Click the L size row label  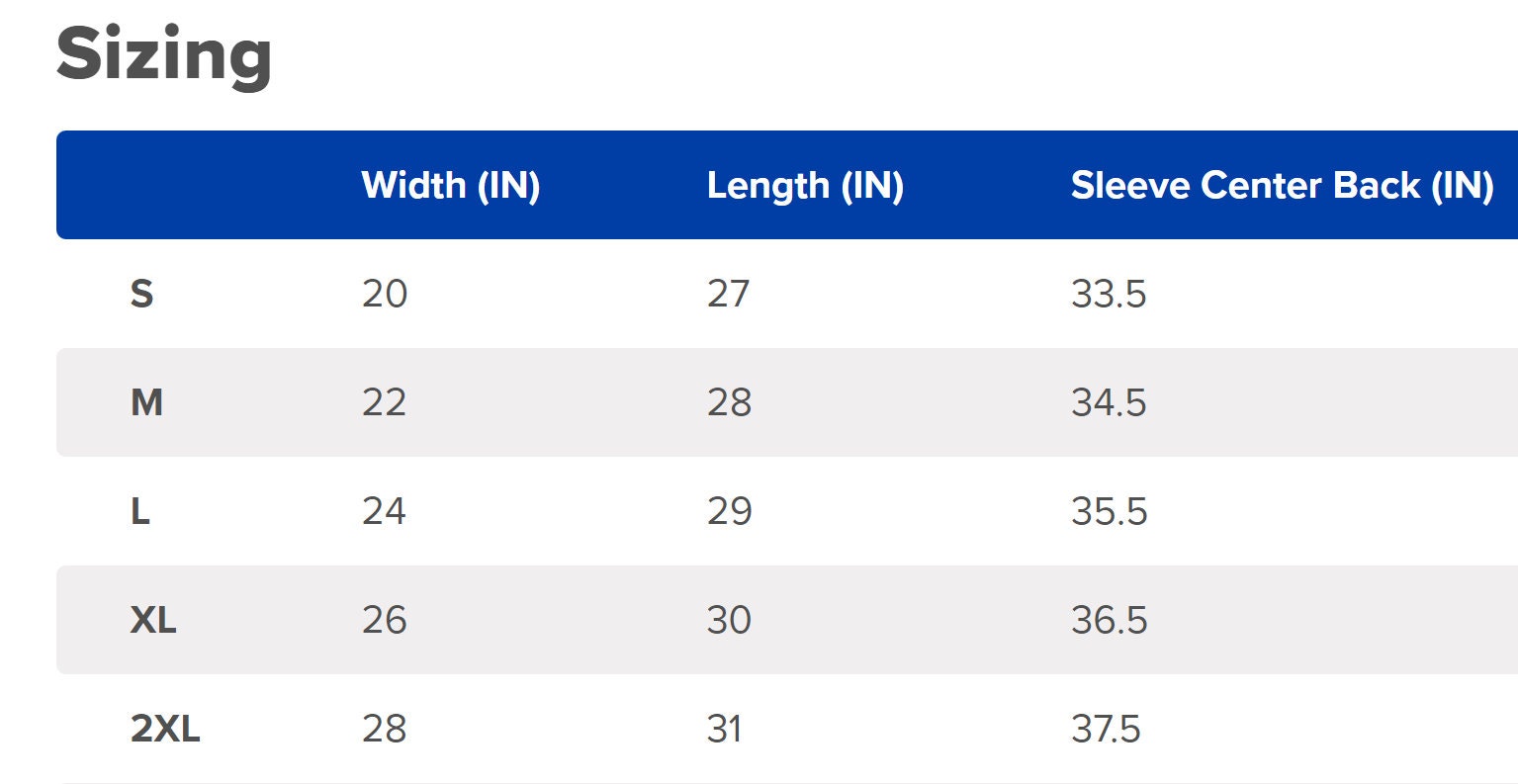coord(140,511)
